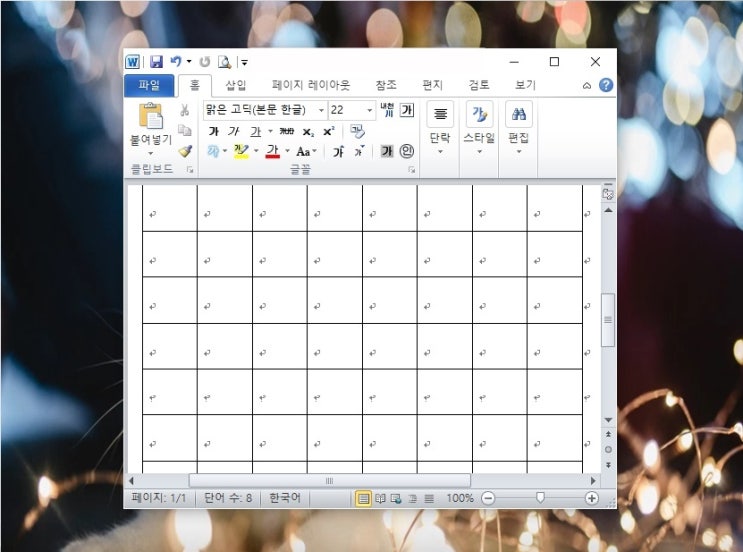Image resolution: width=743 pixels, height=552 pixels.
Task: Switch to Web Layout view
Action: [396, 498]
